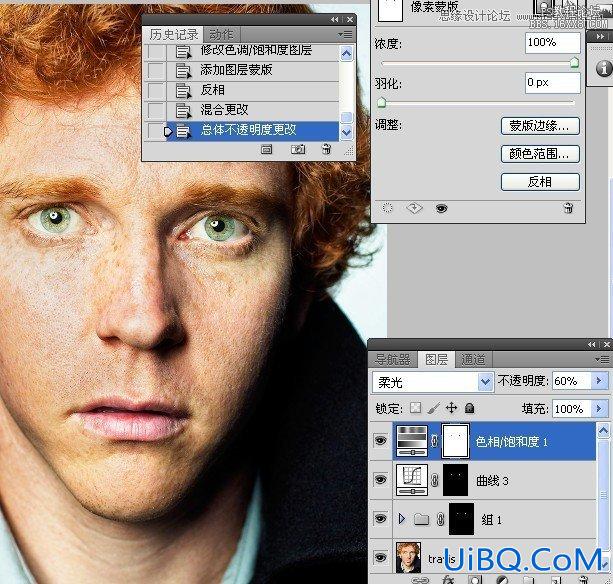
Task: Expand the 组 1 group triangle
Action: click(x=401, y=519)
